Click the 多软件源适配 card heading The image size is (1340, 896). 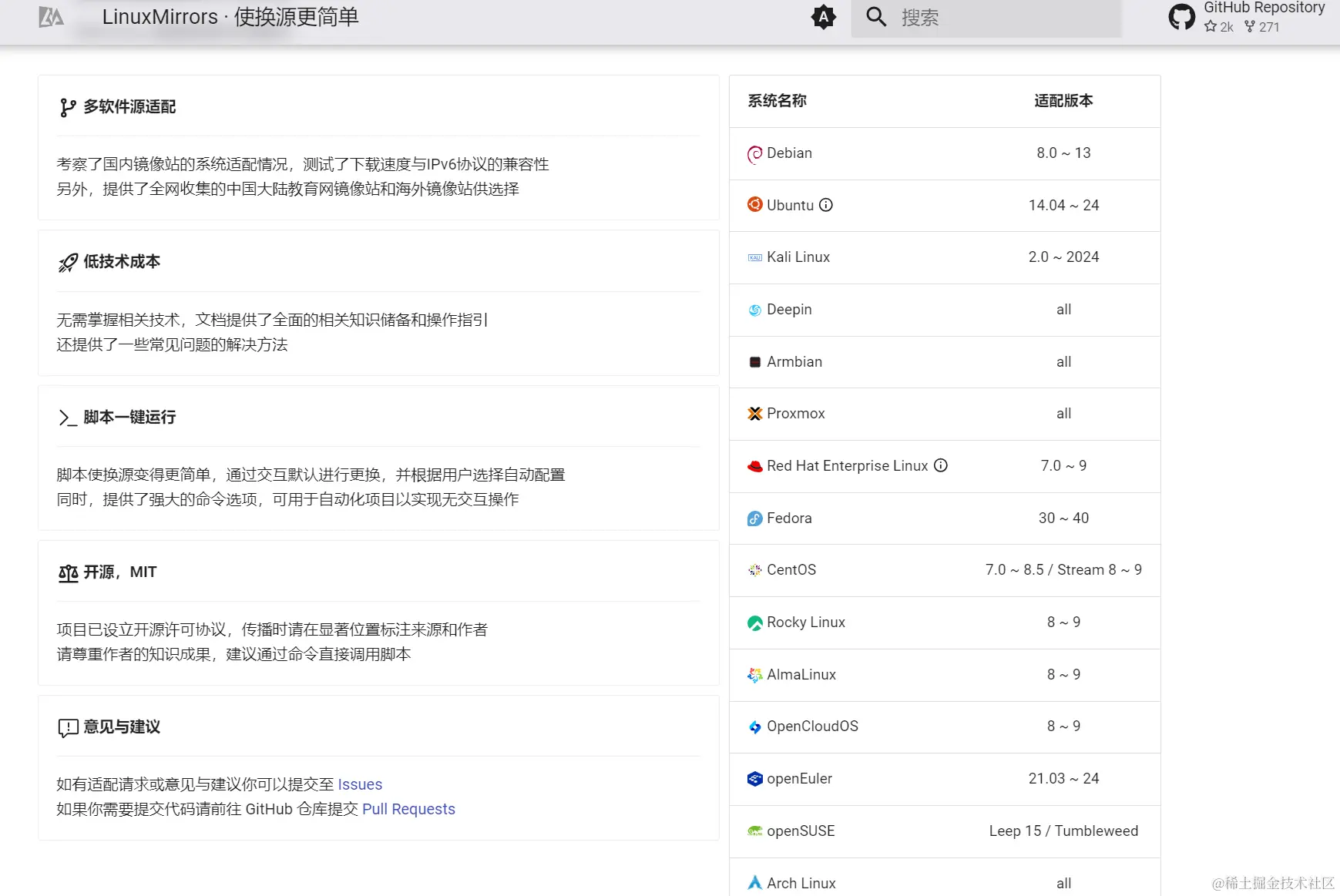click(129, 107)
